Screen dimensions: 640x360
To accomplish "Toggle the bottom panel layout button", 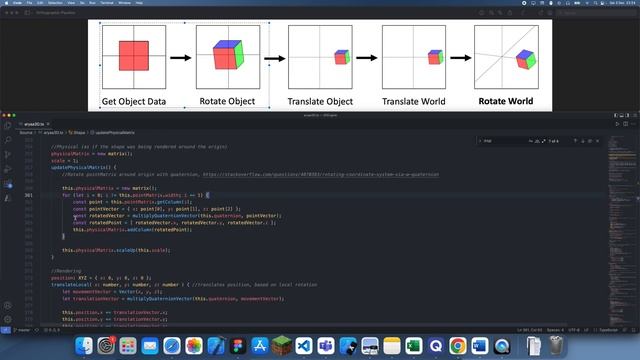I will [x=622, y=116].
